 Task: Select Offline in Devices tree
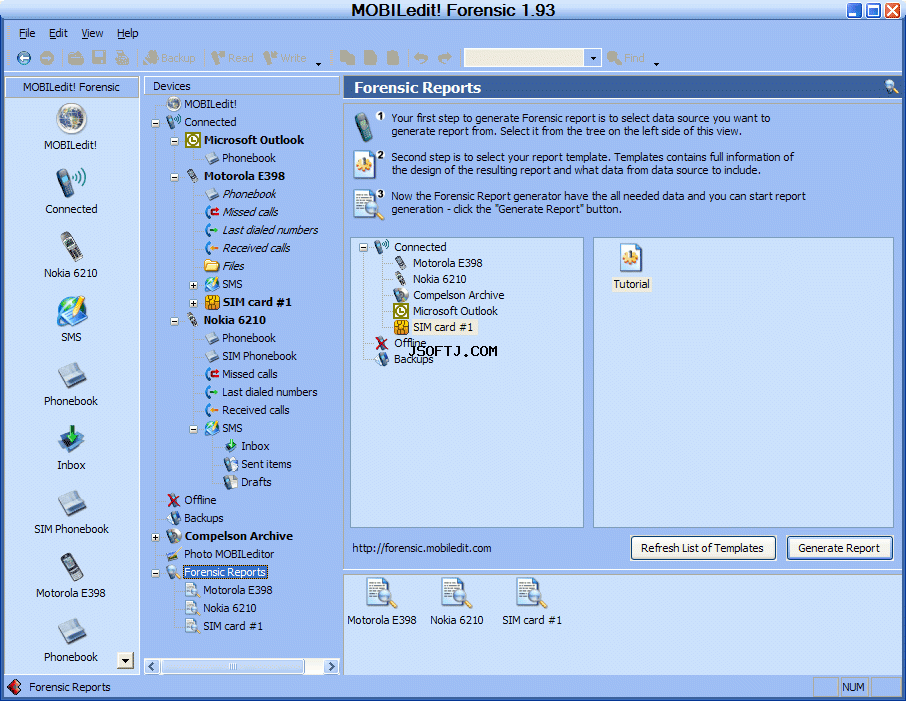(x=200, y=500)
